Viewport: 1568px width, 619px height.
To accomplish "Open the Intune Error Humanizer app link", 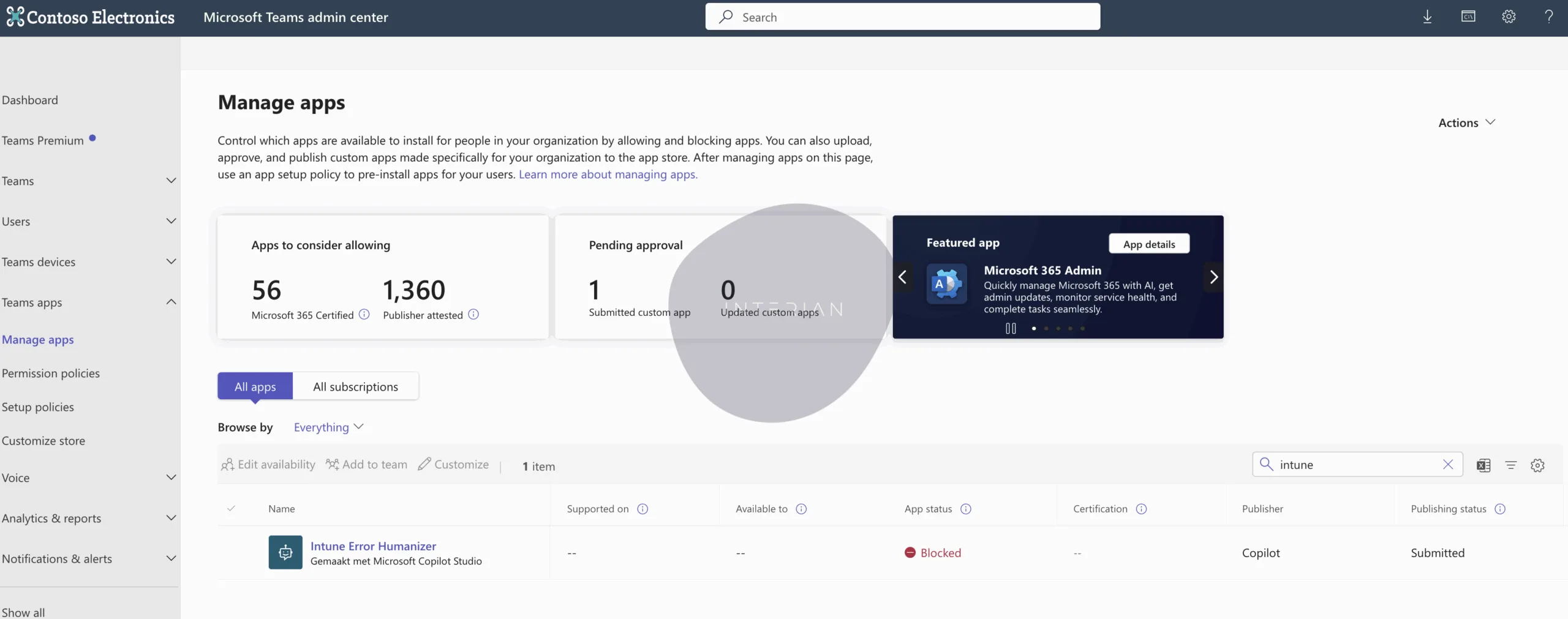I will coord(373,546).
